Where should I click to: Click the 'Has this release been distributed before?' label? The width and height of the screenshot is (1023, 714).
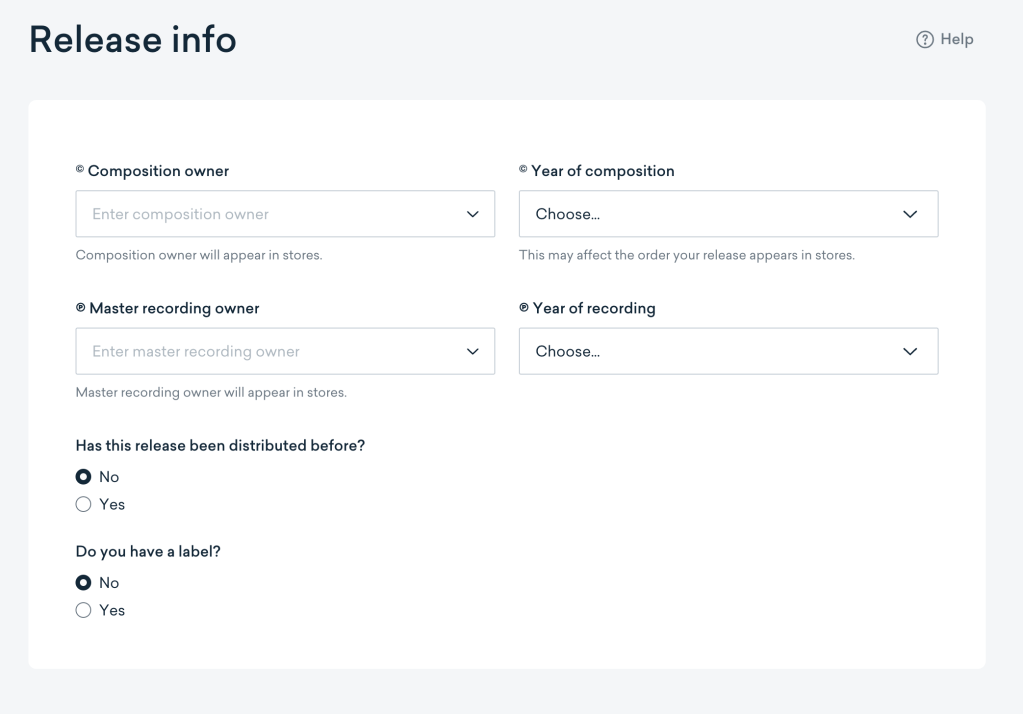click(220, 446)
